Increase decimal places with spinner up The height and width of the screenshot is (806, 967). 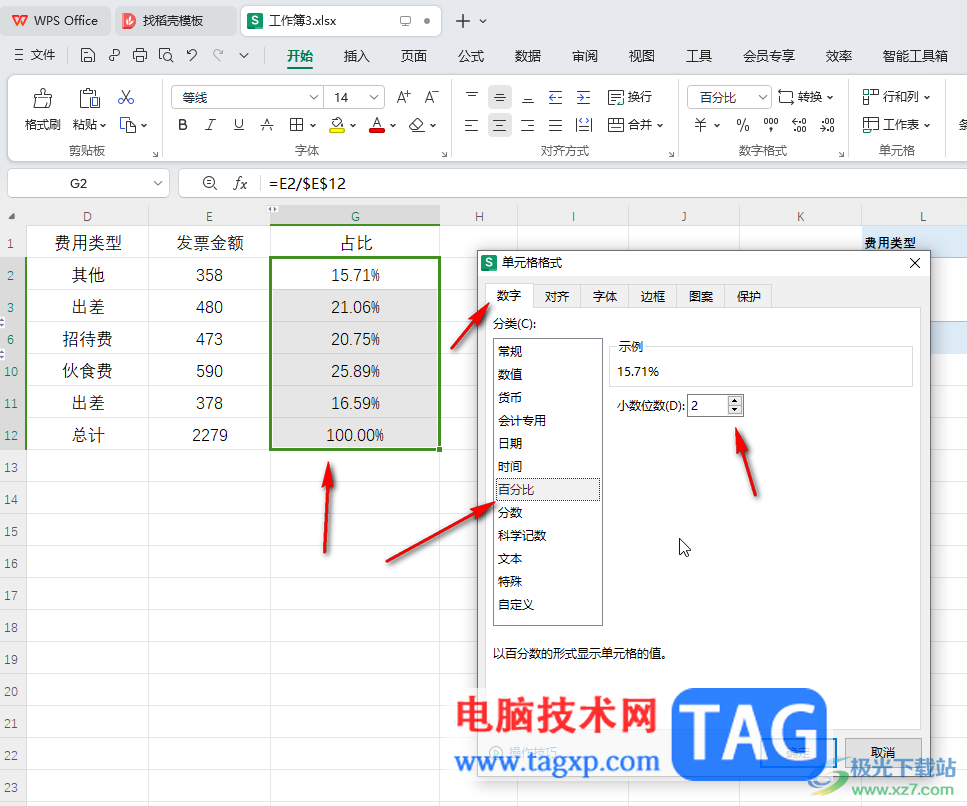point(735,401)
